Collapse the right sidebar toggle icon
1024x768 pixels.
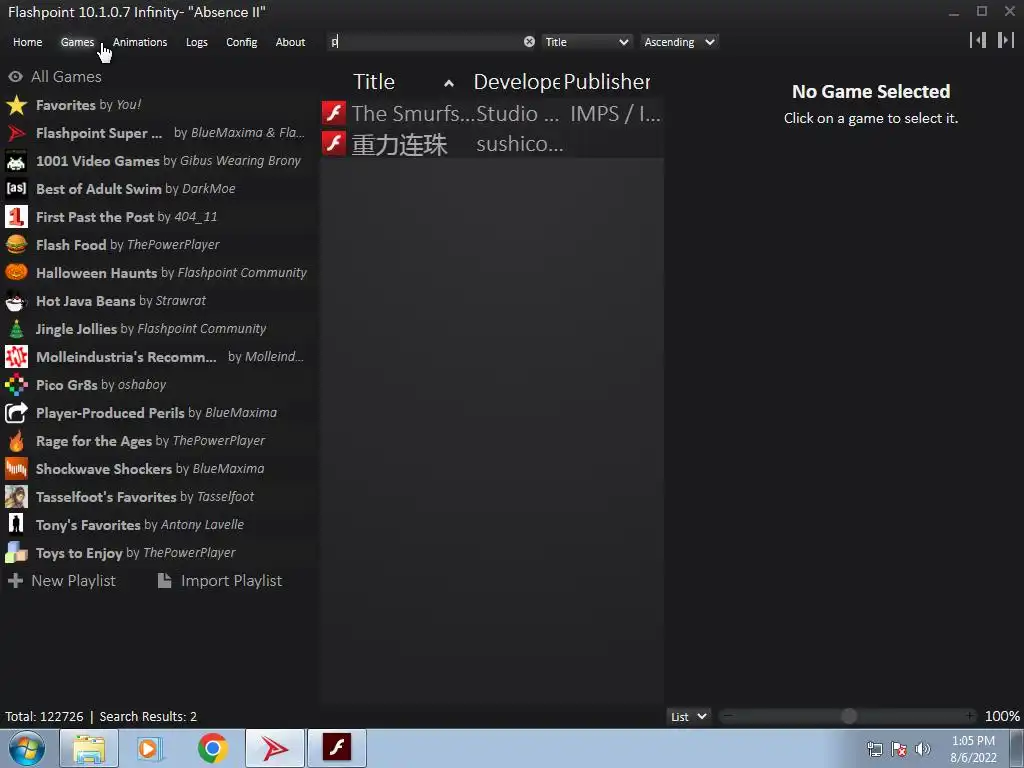[x=1006, y=40]
